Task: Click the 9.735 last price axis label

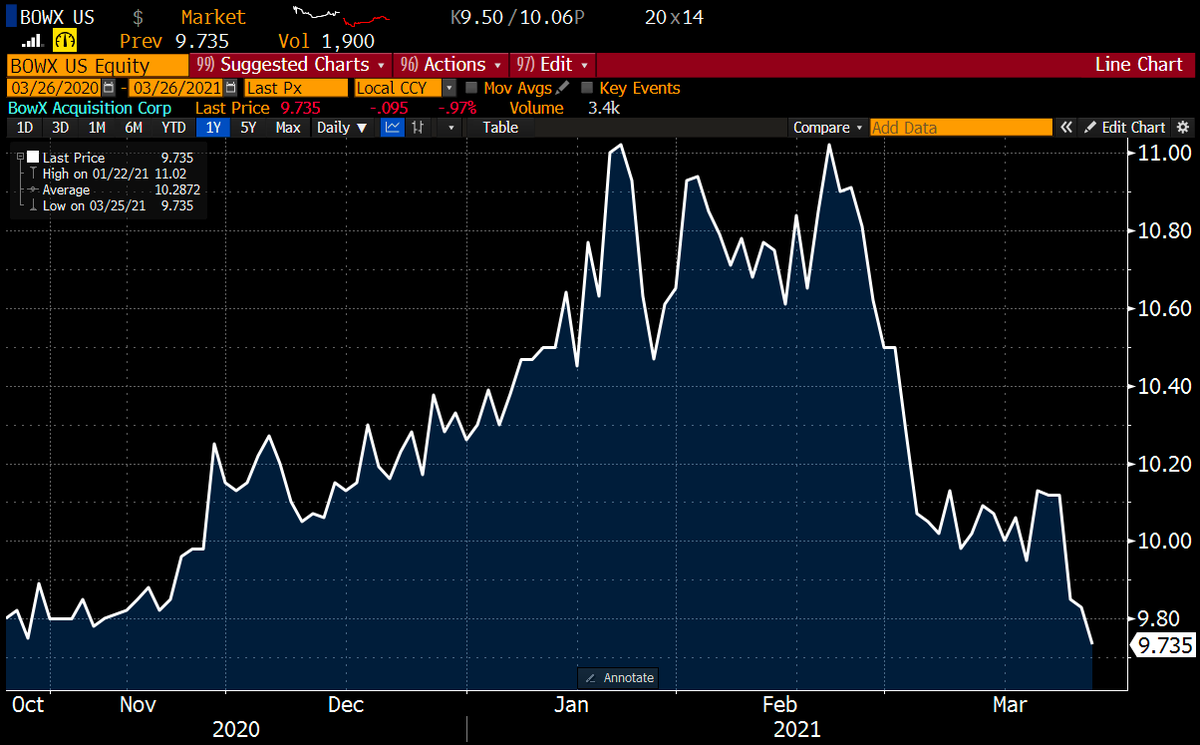Action: (x=1162, y=646)
